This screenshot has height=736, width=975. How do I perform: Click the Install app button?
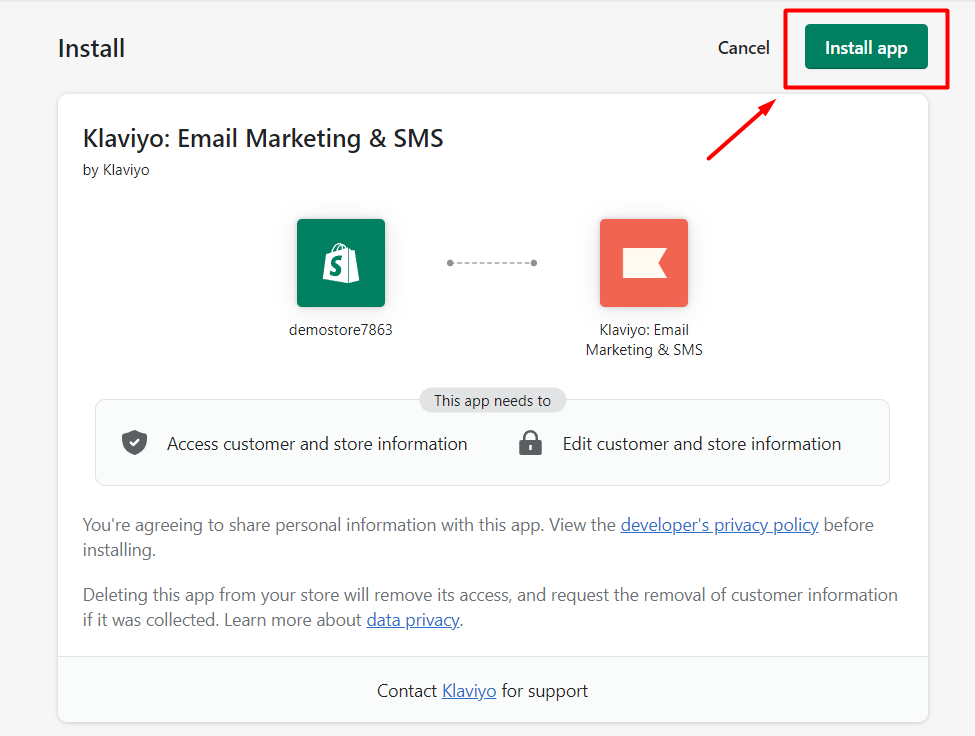point(866,48)
